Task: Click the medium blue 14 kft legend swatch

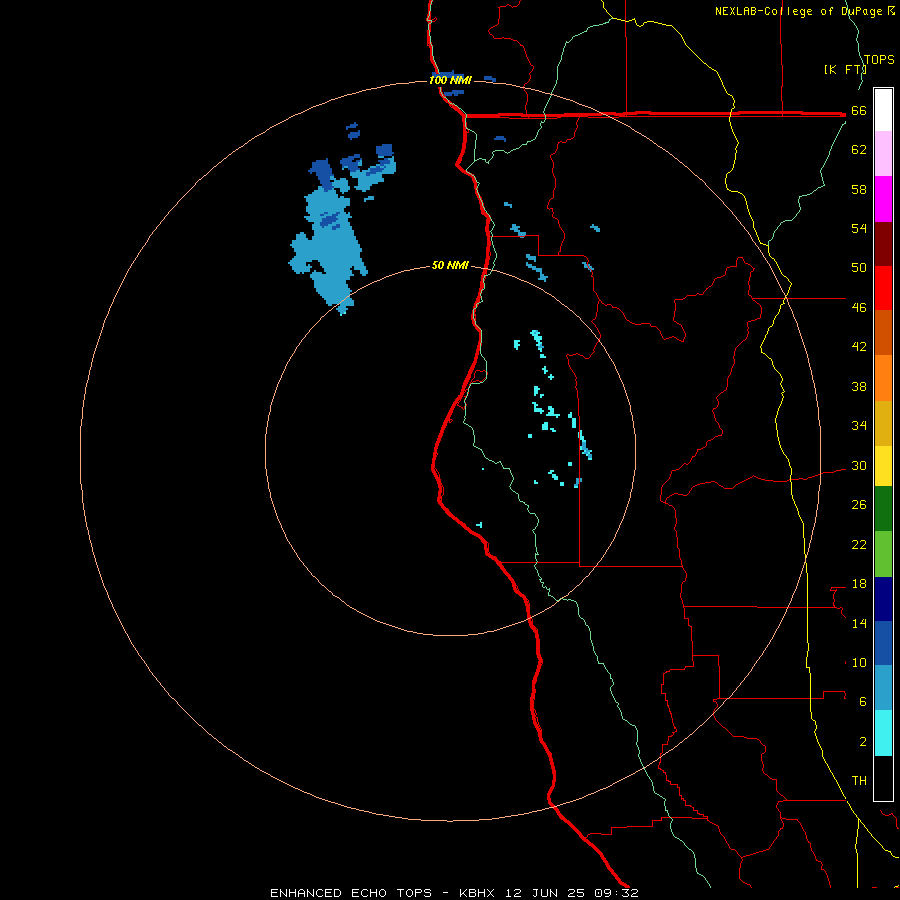Action: (x=883, y=643)
